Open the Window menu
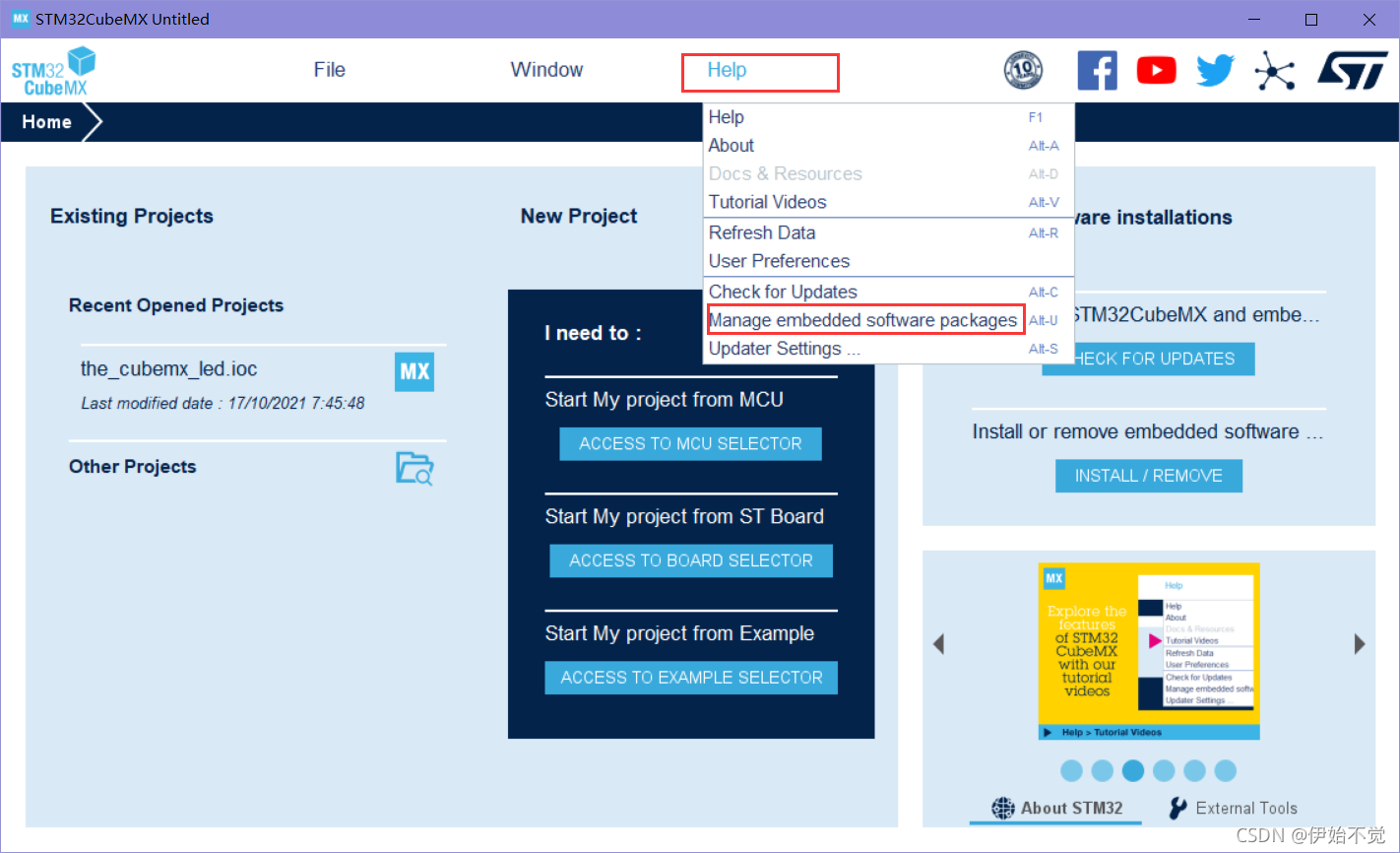The image size is (1400, 853). point(546,70)
